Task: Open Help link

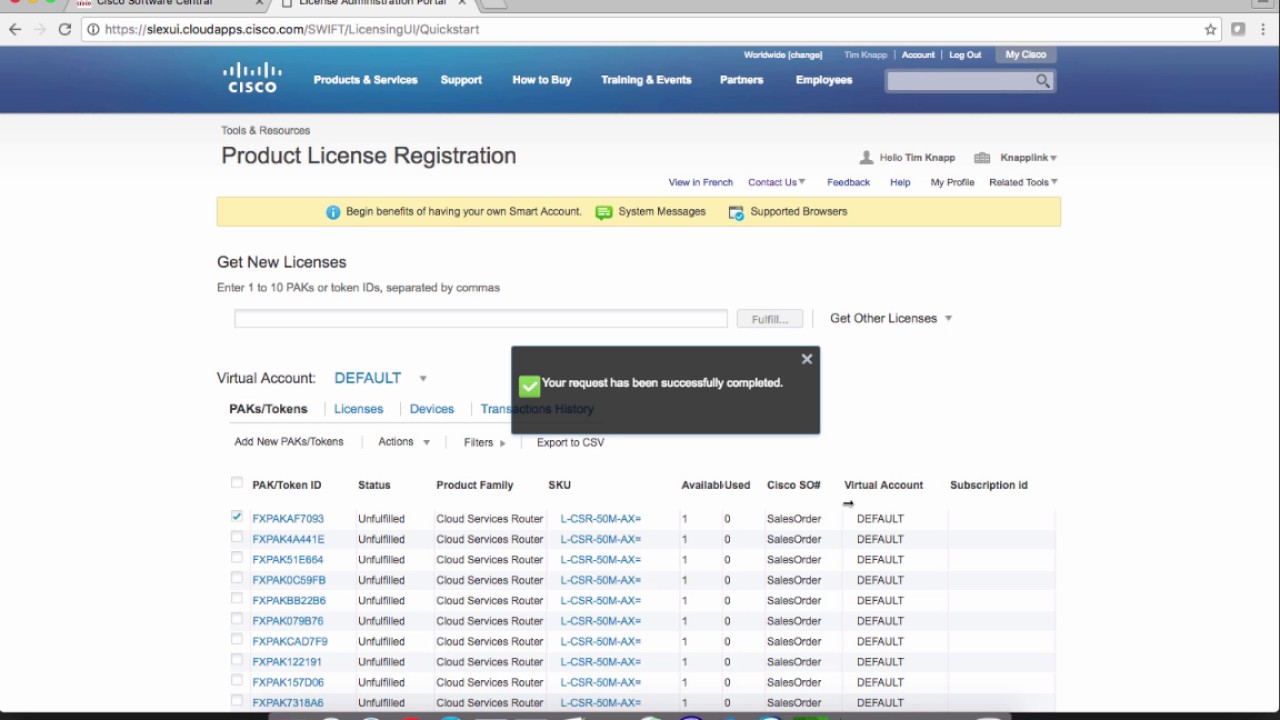Action: 900,182
